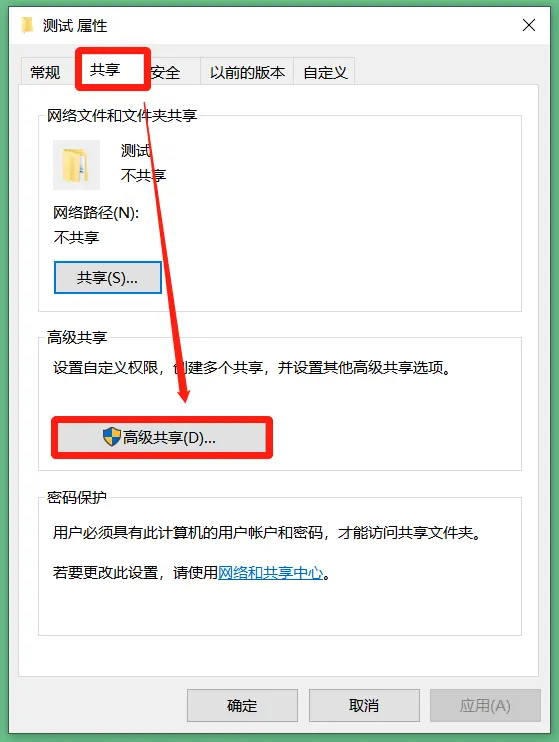Switch to the 常规 tab
Image resolution: width=559 pixels, height=742 pixels.
[45, 72]
